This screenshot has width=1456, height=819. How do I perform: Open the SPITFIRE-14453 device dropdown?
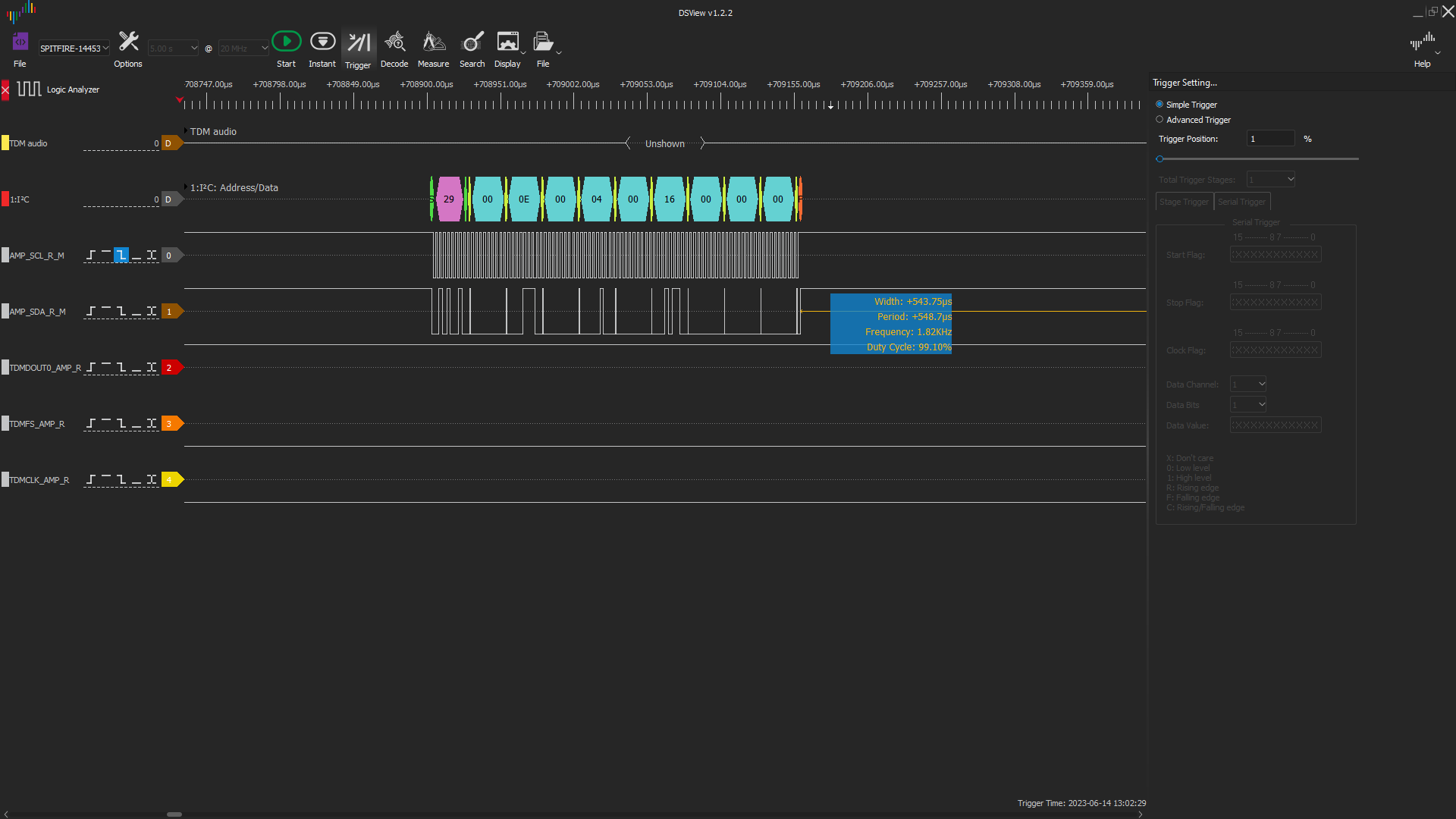tap(73, 48)
